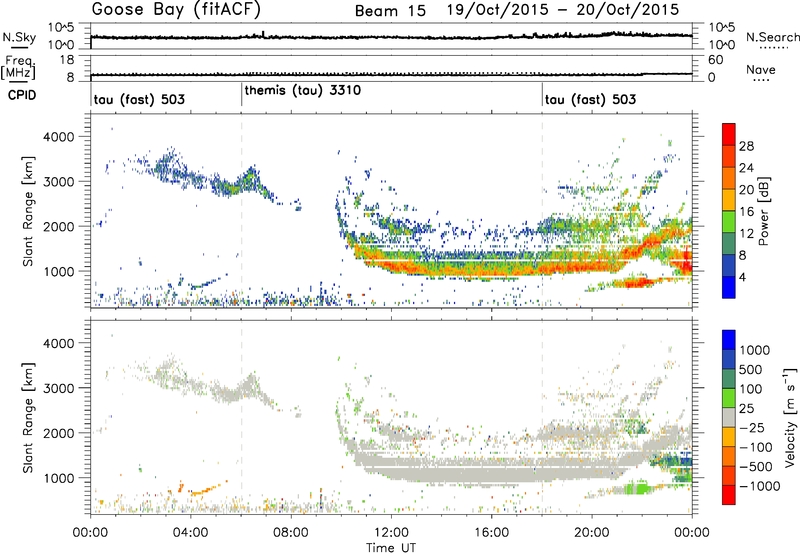Click the '28' power scale value

[746, 146]
